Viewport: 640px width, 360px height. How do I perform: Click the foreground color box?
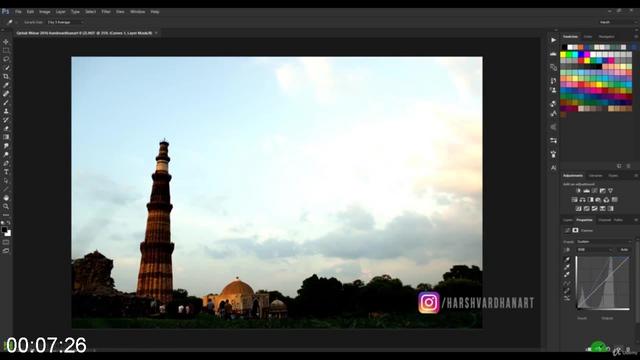pos(4,230)
